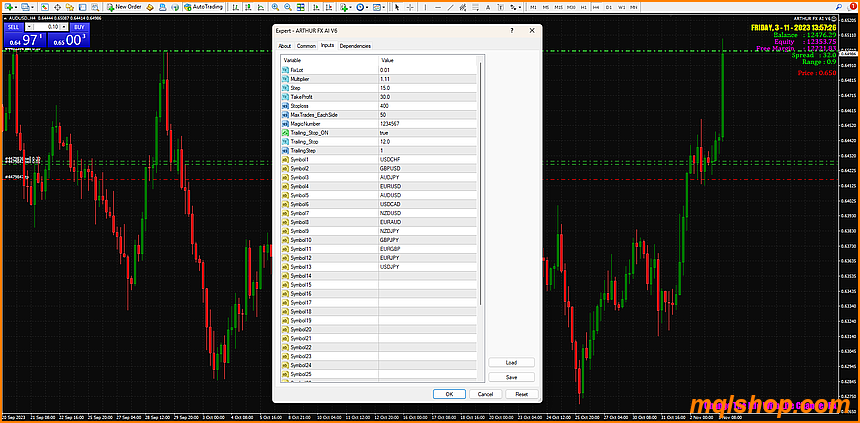Toggle the AutoTrading button
The image size is (860, 423).
pyautogui.click(x=203, y=7)
